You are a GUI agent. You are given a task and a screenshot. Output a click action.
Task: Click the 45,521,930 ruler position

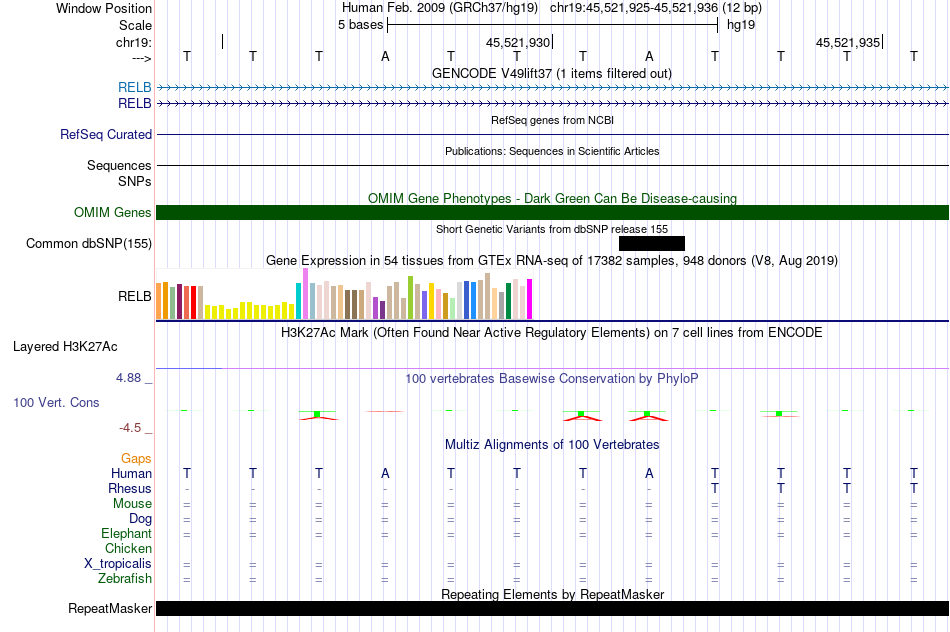pyautogui.click(x=518, y=42)
